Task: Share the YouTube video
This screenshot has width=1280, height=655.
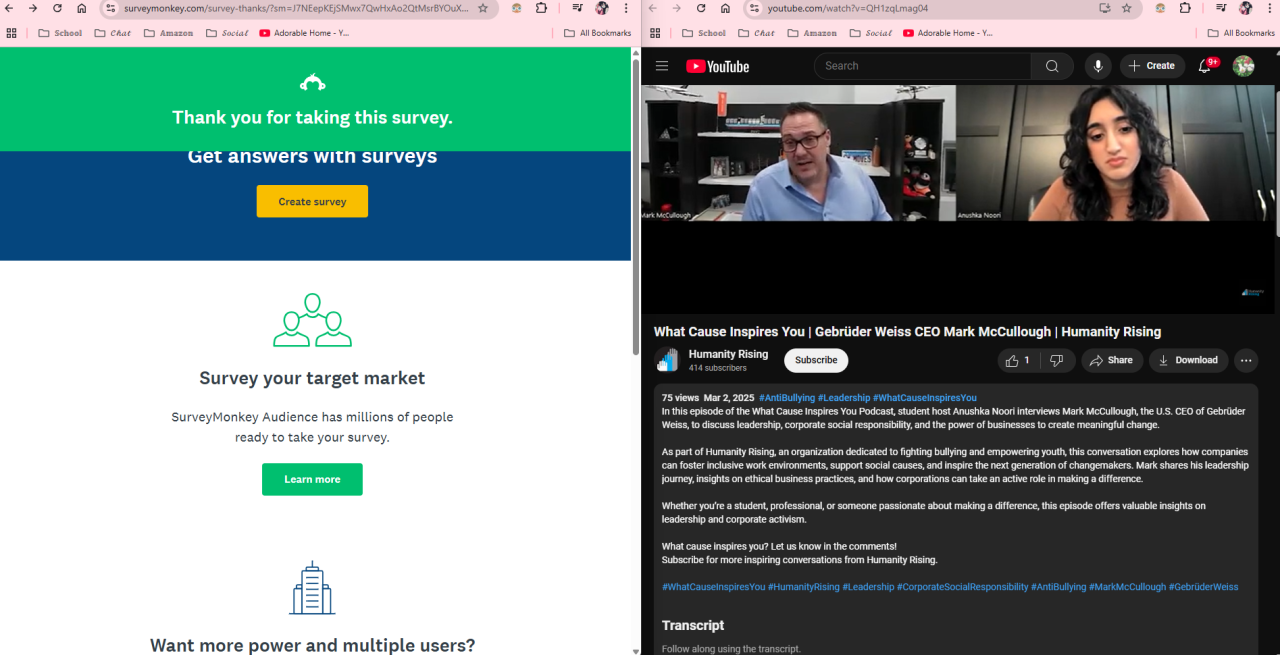Action: point(1111,360)
